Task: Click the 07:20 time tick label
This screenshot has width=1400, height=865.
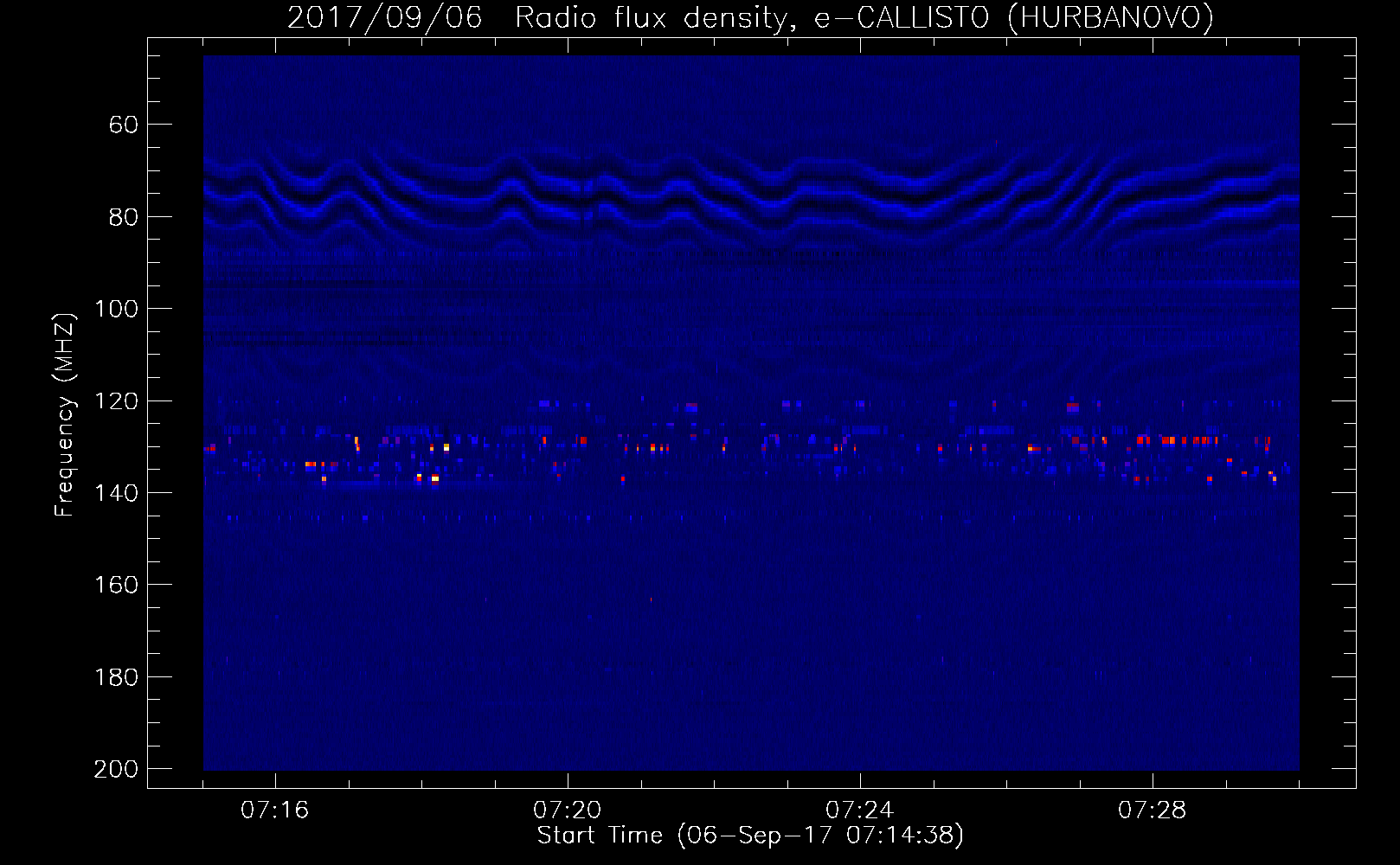Action: (568, 811)
